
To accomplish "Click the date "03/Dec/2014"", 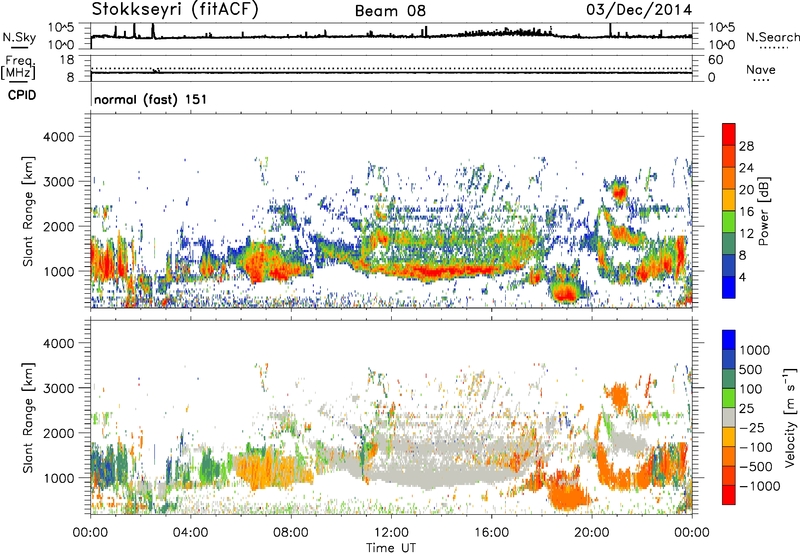I will pos(639,9).
